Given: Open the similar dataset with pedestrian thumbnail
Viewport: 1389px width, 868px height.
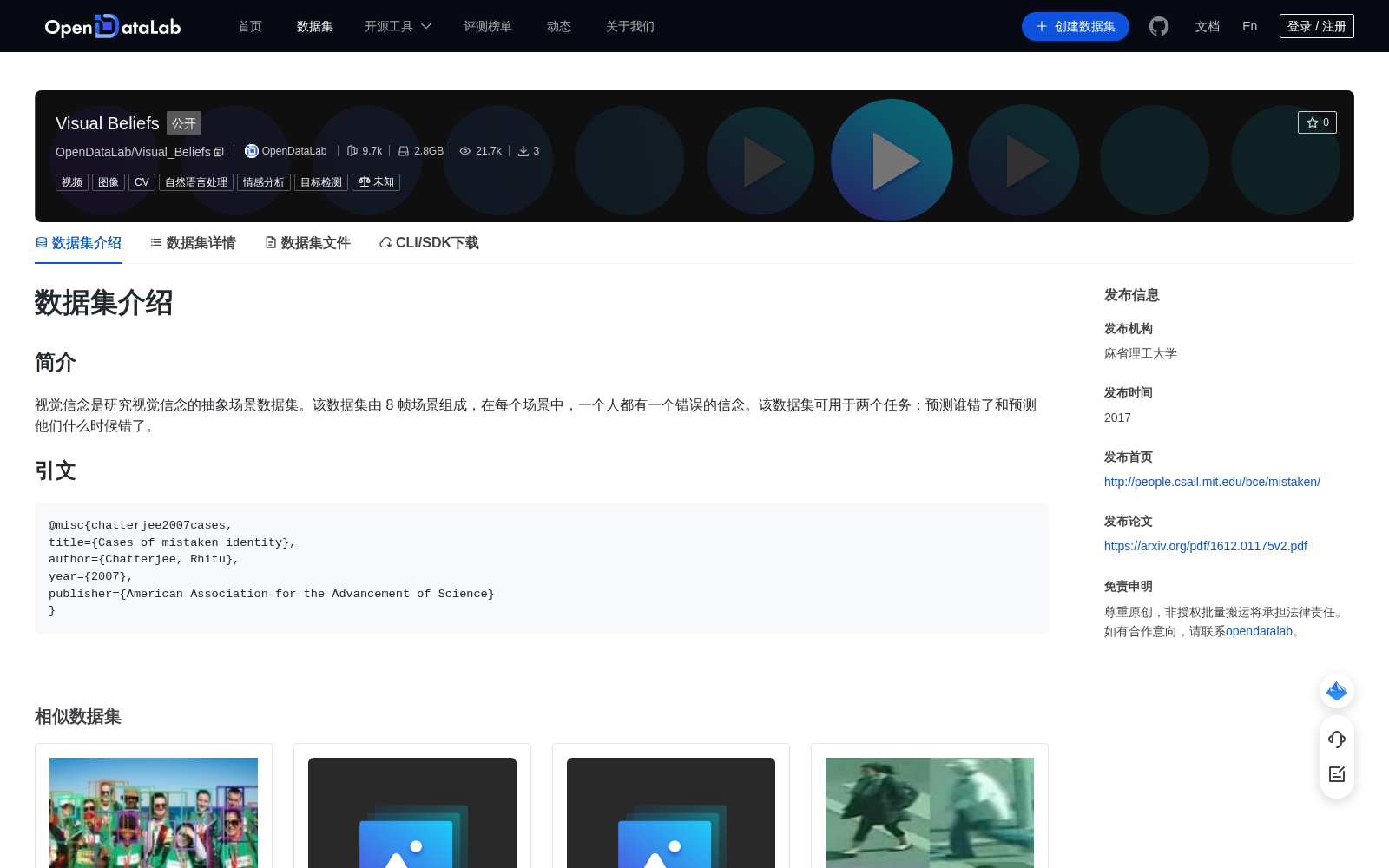Looking at the screenshot, I should tap(930, 812).
